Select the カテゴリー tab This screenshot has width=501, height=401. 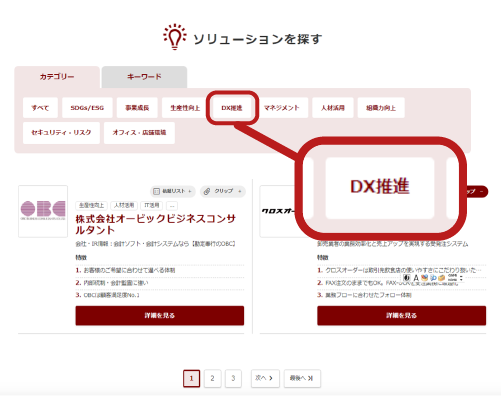point(57,77)
